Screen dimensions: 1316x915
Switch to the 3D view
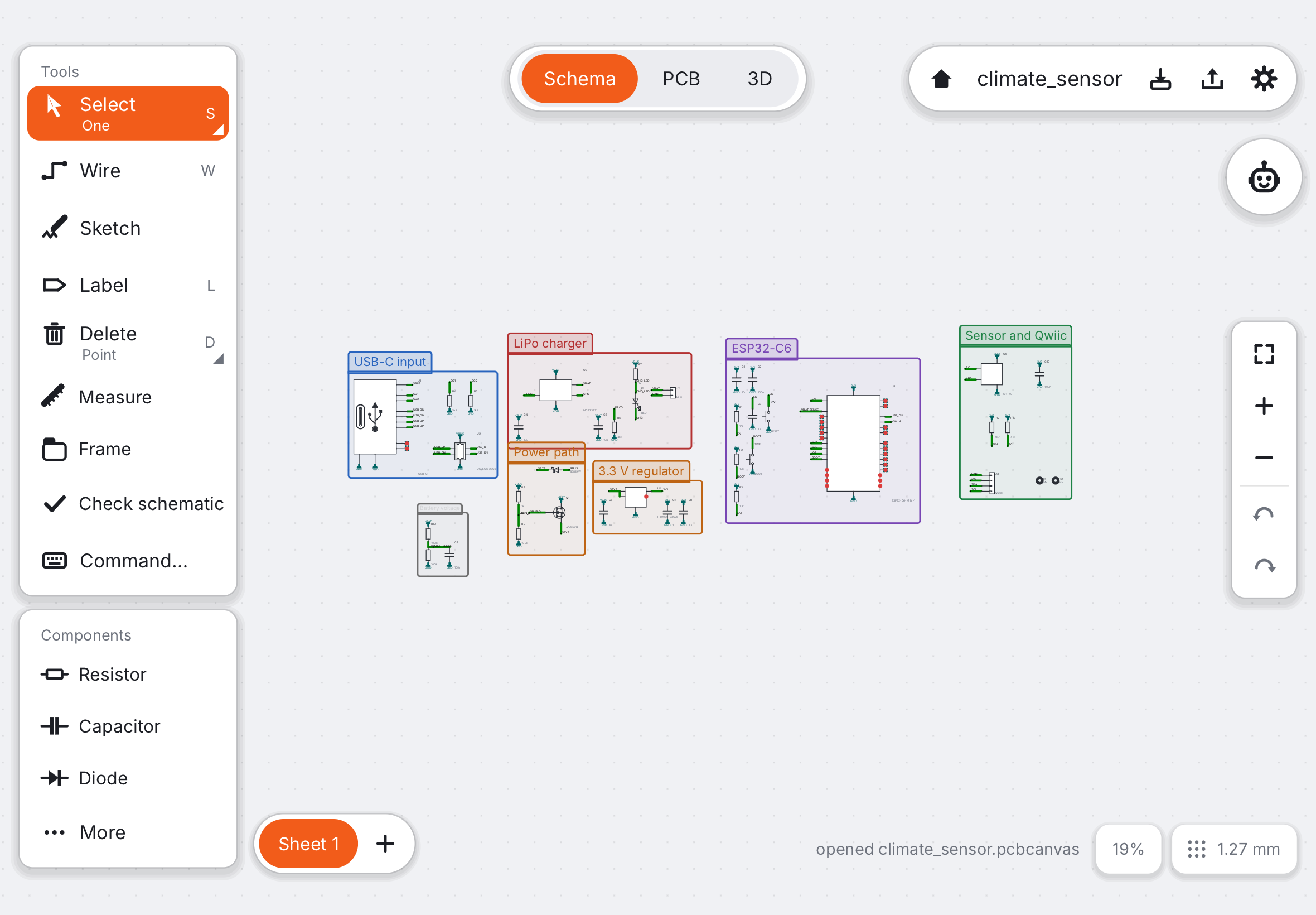(759, 79)
